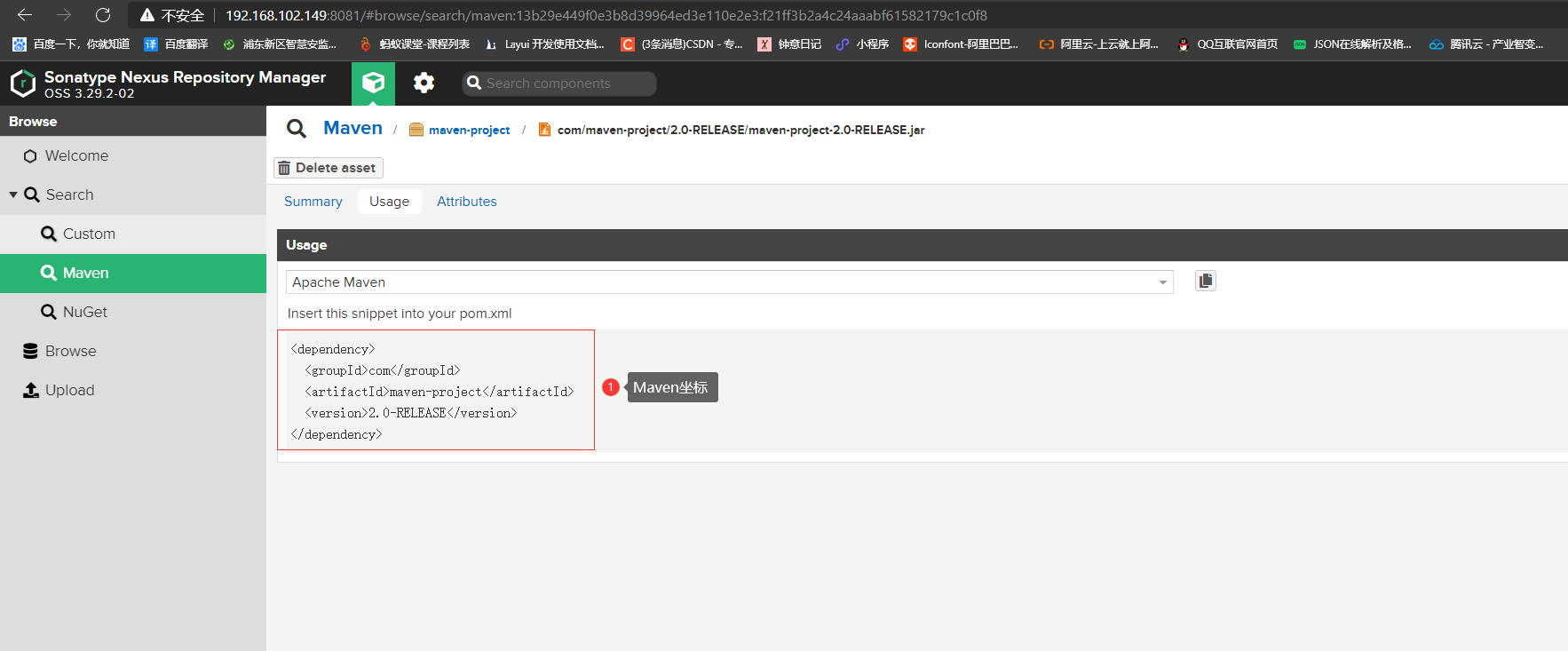Click the browser address bar URL
The image size is (1568, 651).
point(606,15)
